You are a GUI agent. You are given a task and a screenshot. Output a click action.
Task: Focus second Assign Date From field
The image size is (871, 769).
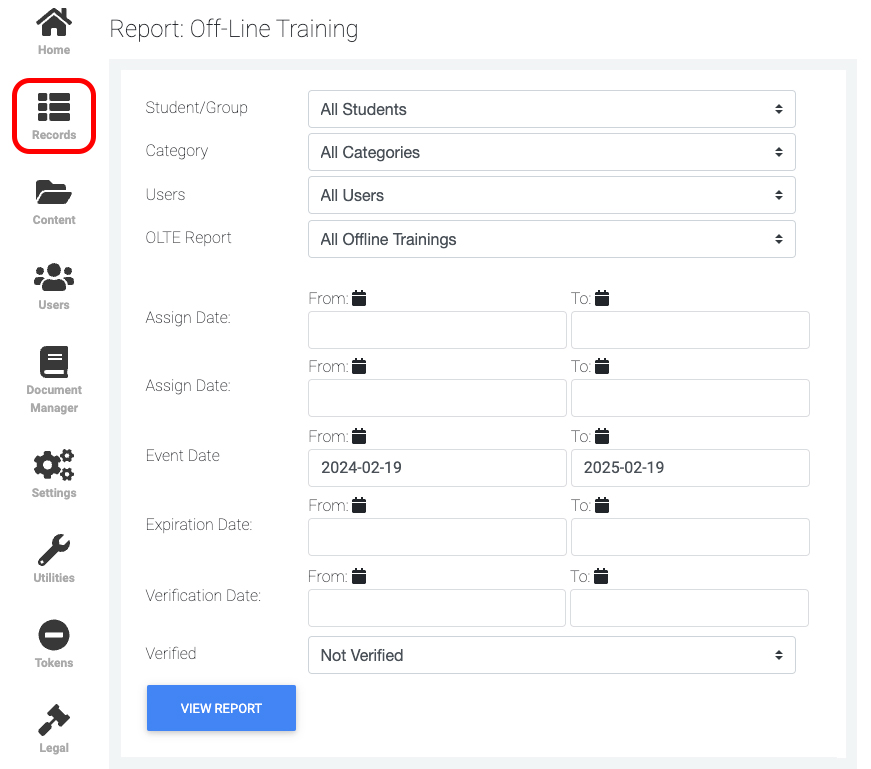tap(437, 398)
